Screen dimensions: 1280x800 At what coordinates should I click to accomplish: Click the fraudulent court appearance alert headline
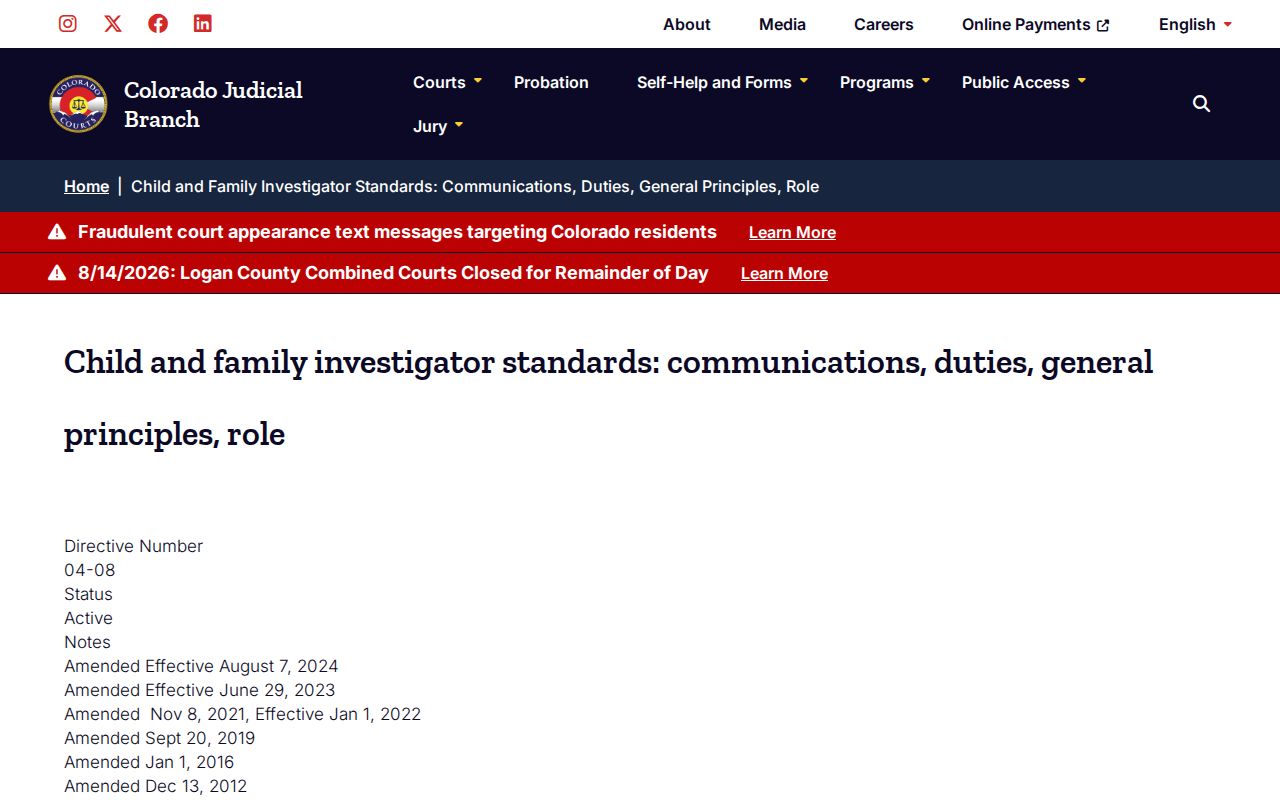(397, 232)
